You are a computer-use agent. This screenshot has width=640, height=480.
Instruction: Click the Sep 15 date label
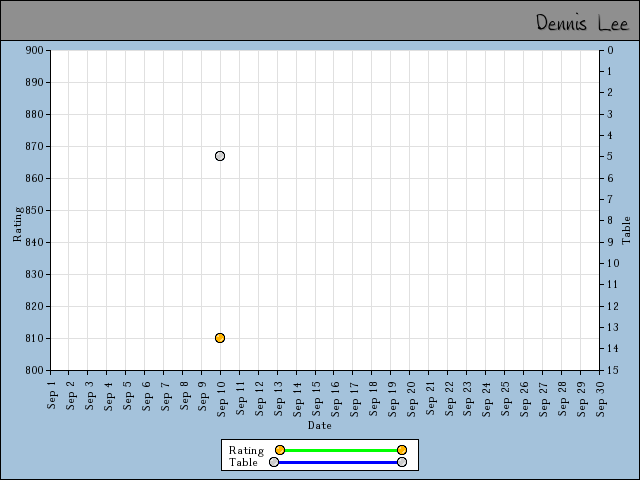click(x=316, y=399)
